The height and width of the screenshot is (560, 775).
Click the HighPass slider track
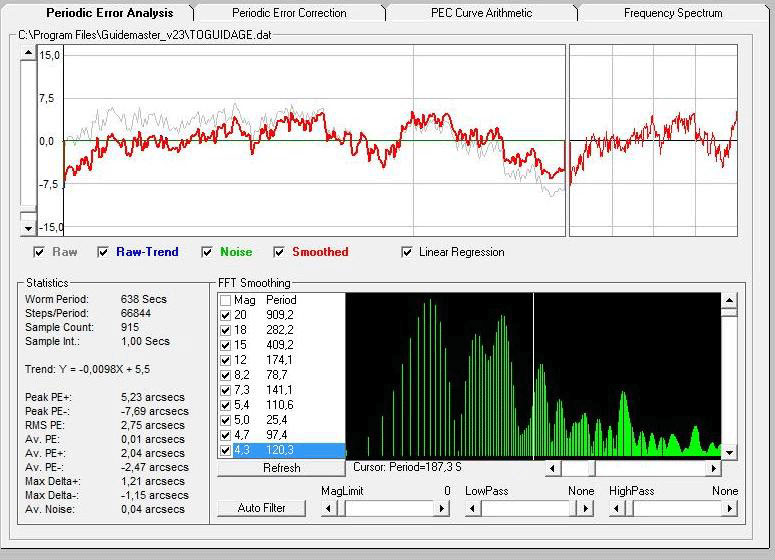tap(676, 508)
